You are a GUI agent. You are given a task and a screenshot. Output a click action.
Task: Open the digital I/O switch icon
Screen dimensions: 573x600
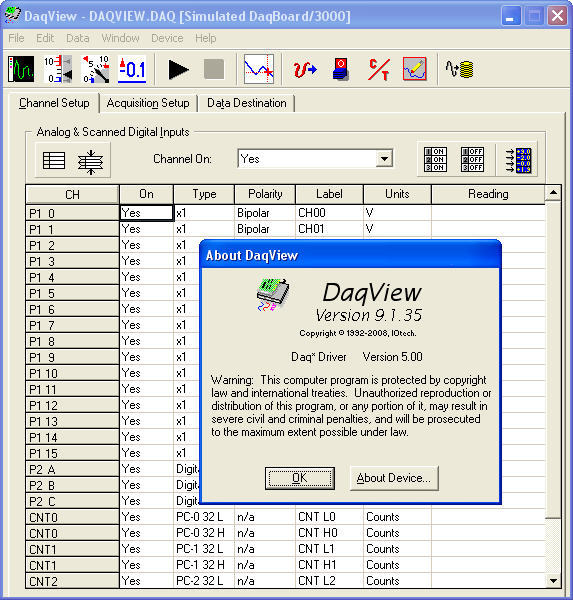[340, 69]
